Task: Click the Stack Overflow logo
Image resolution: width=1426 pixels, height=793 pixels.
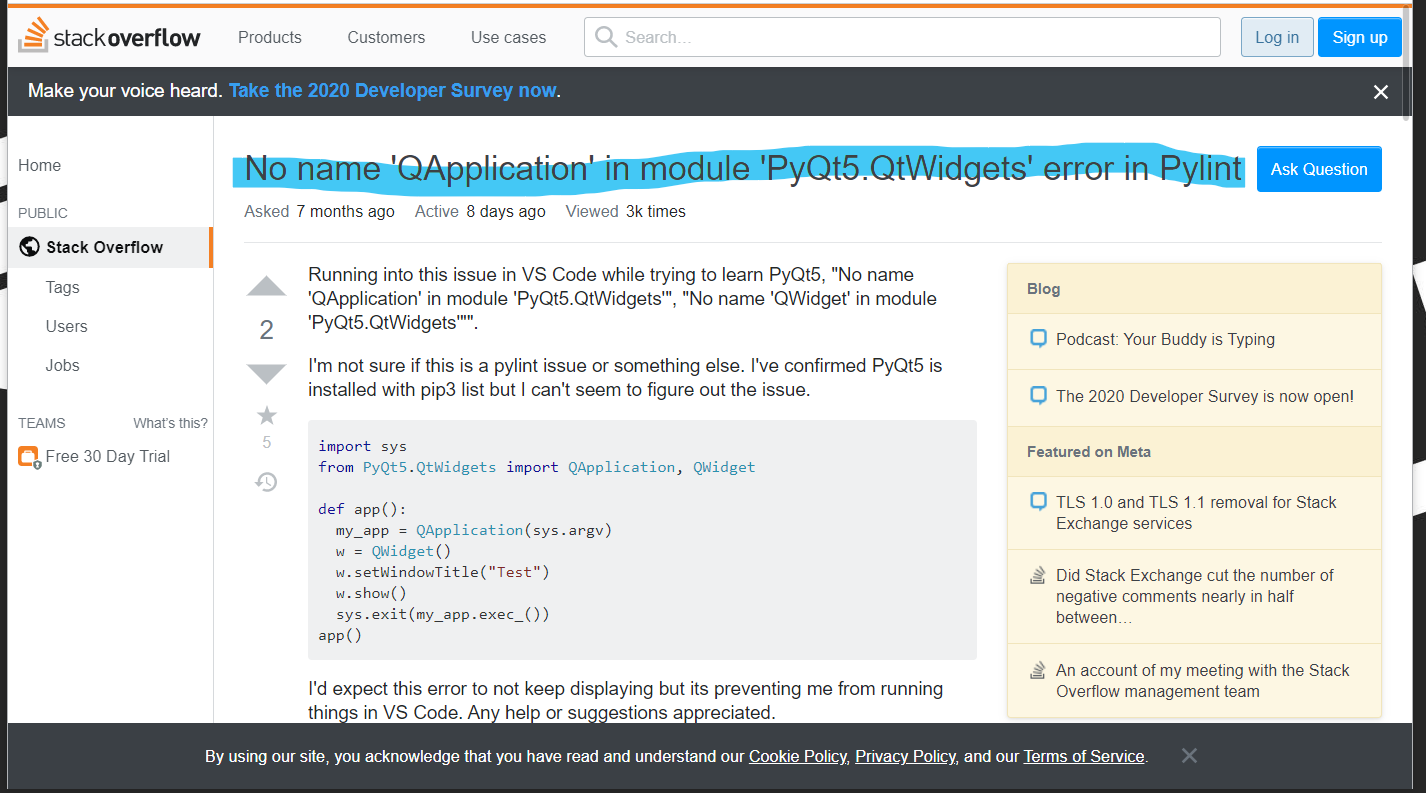Action: coord(110,37)
